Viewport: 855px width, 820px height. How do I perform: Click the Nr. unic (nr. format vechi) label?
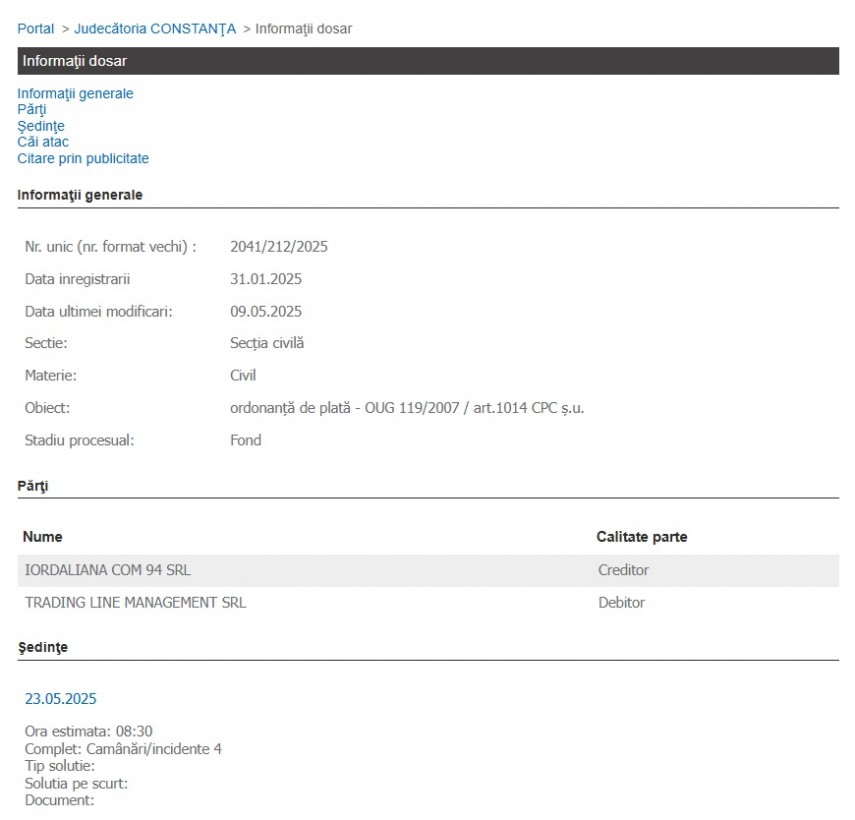coord(111,246)
